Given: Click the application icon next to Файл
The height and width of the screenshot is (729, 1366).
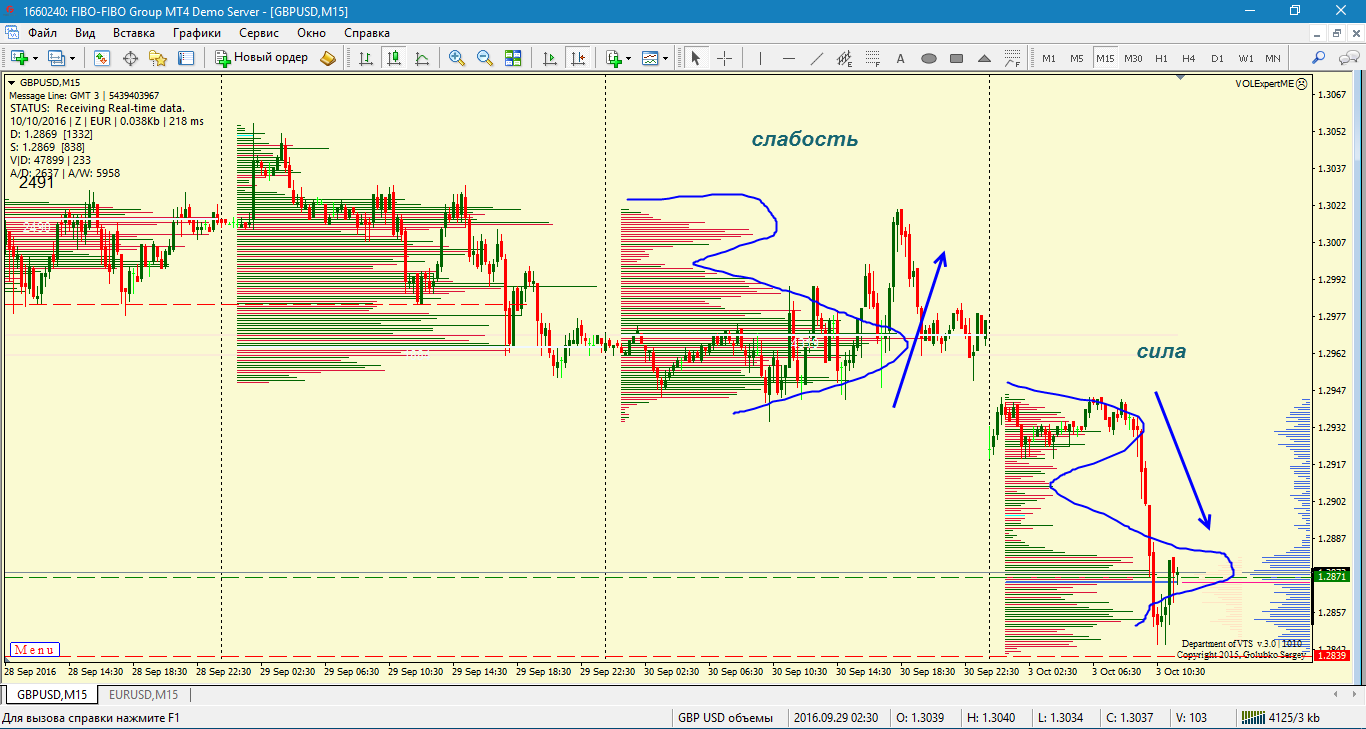Looking at the screenshot, I should pyautogui.click(x=12, y=32).
